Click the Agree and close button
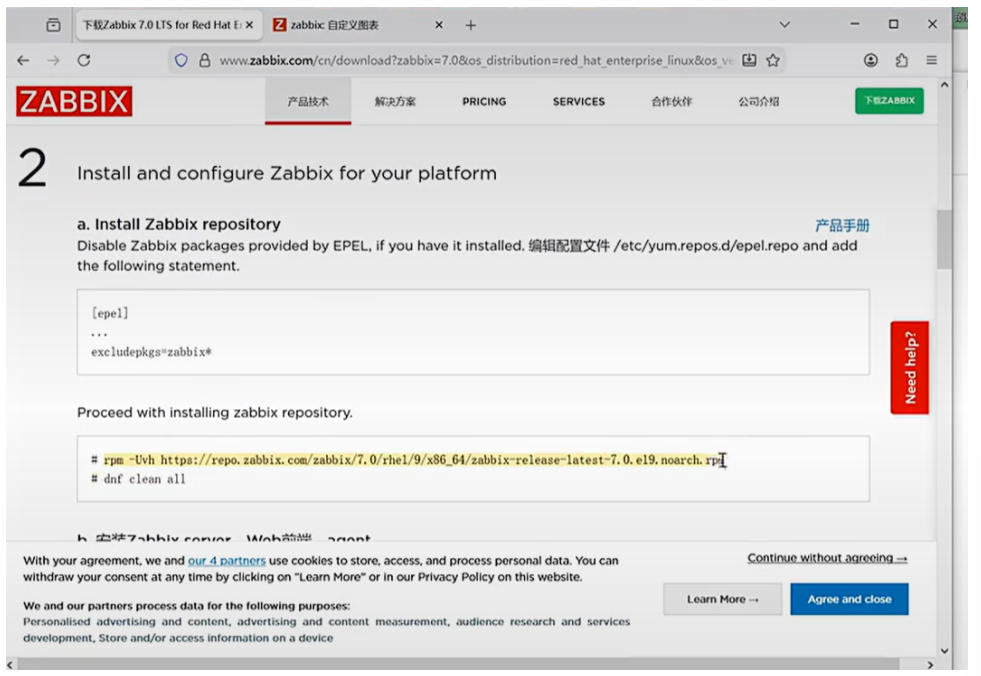The image size is (981, 676). click(849, 599)
